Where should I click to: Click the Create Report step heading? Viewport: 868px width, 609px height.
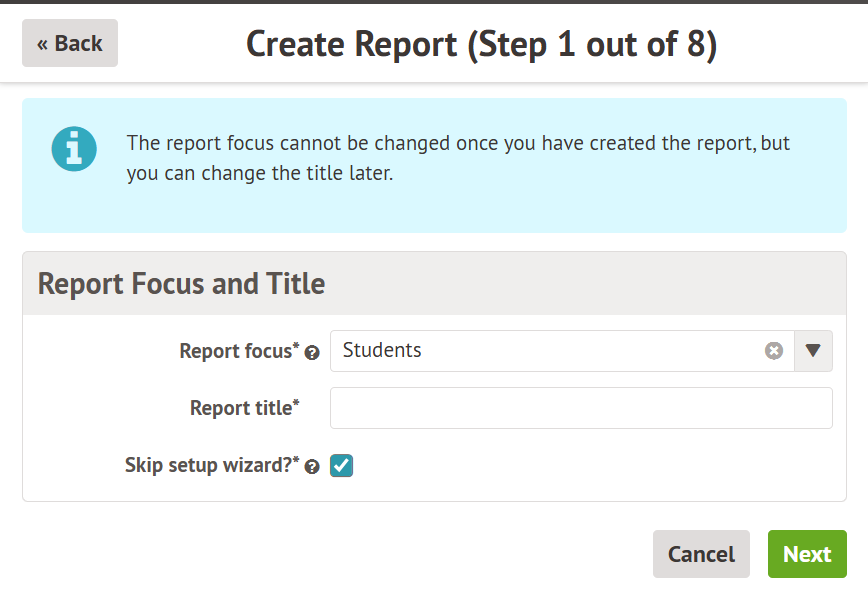coord(481,44)
